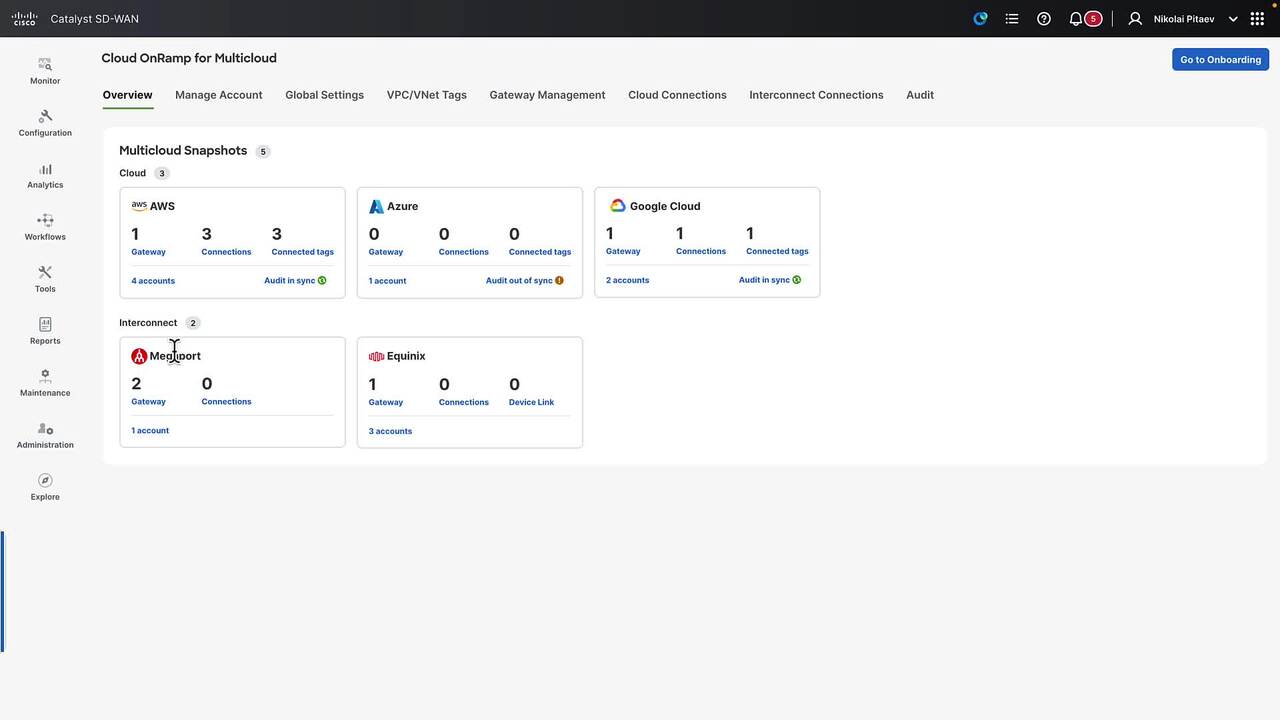Image resolution: width=1280 pixels, height=720 pixels.
Task: Click the Catalyst SD-WAN title
Action: (x=94, y=19)
